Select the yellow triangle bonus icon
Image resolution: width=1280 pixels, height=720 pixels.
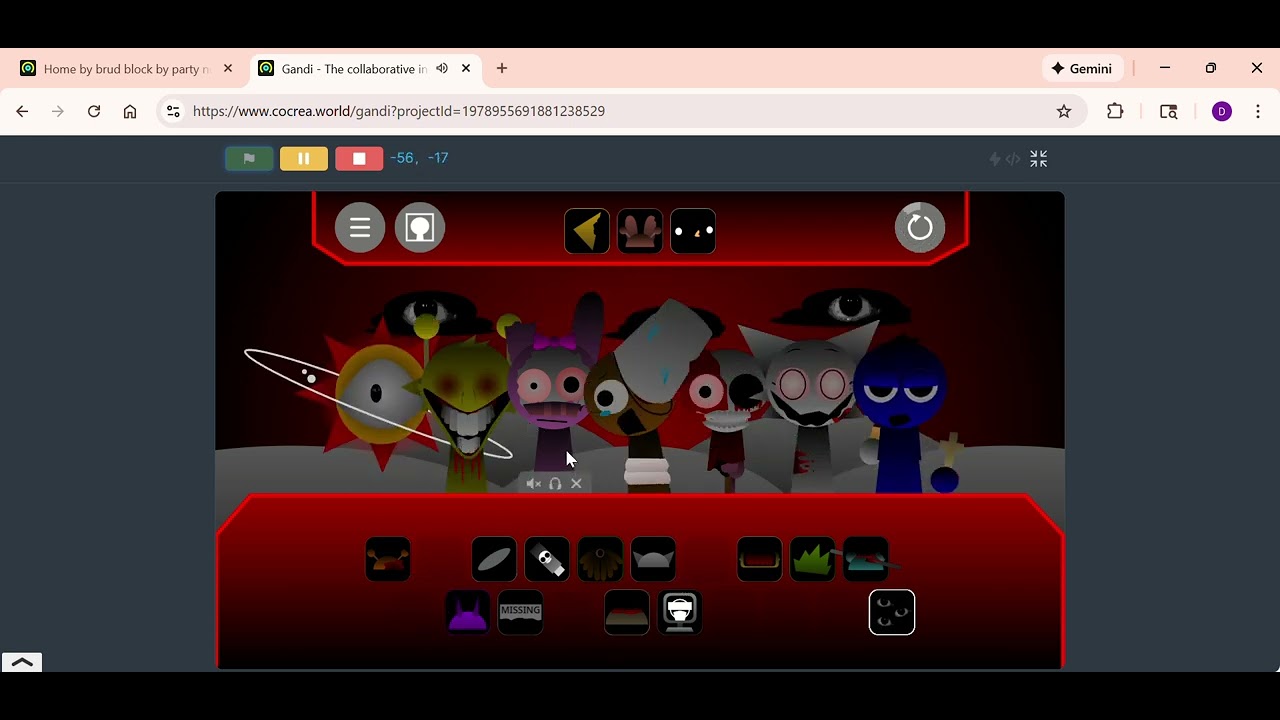[587, 231]
